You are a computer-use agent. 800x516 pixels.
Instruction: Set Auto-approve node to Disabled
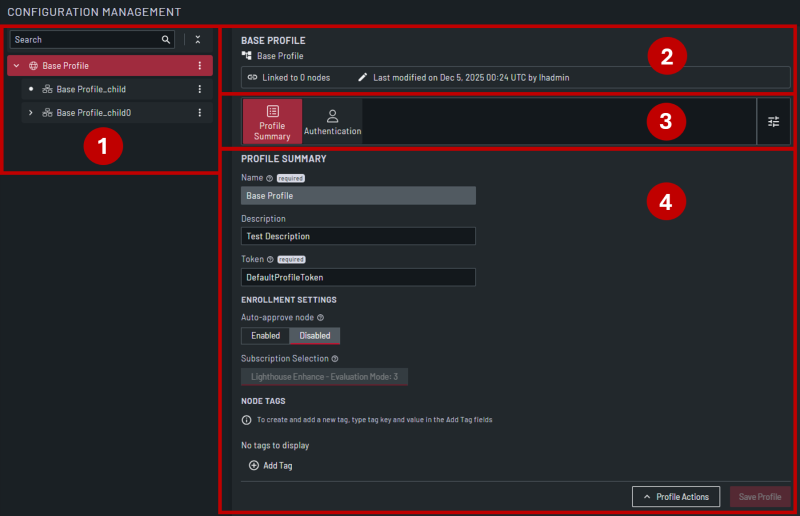(x=315, y=336)
